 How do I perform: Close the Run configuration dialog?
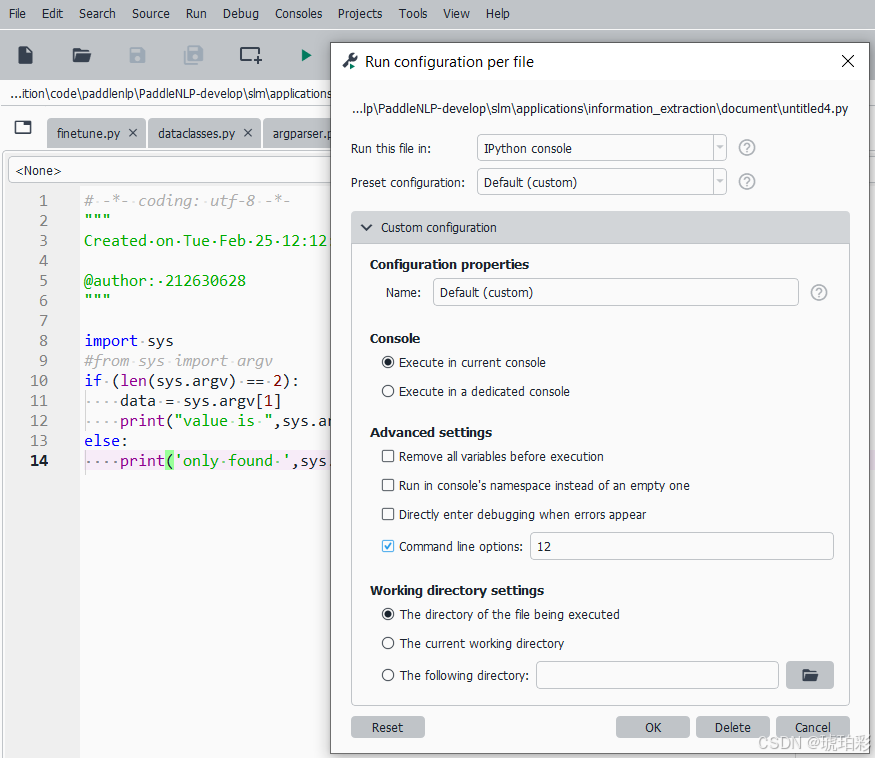[x=848, y=61]
